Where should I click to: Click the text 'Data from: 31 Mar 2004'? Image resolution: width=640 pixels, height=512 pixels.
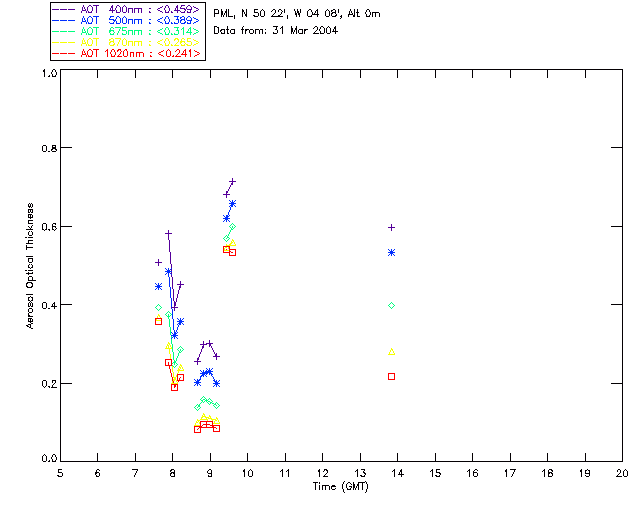tap(276, 30)
